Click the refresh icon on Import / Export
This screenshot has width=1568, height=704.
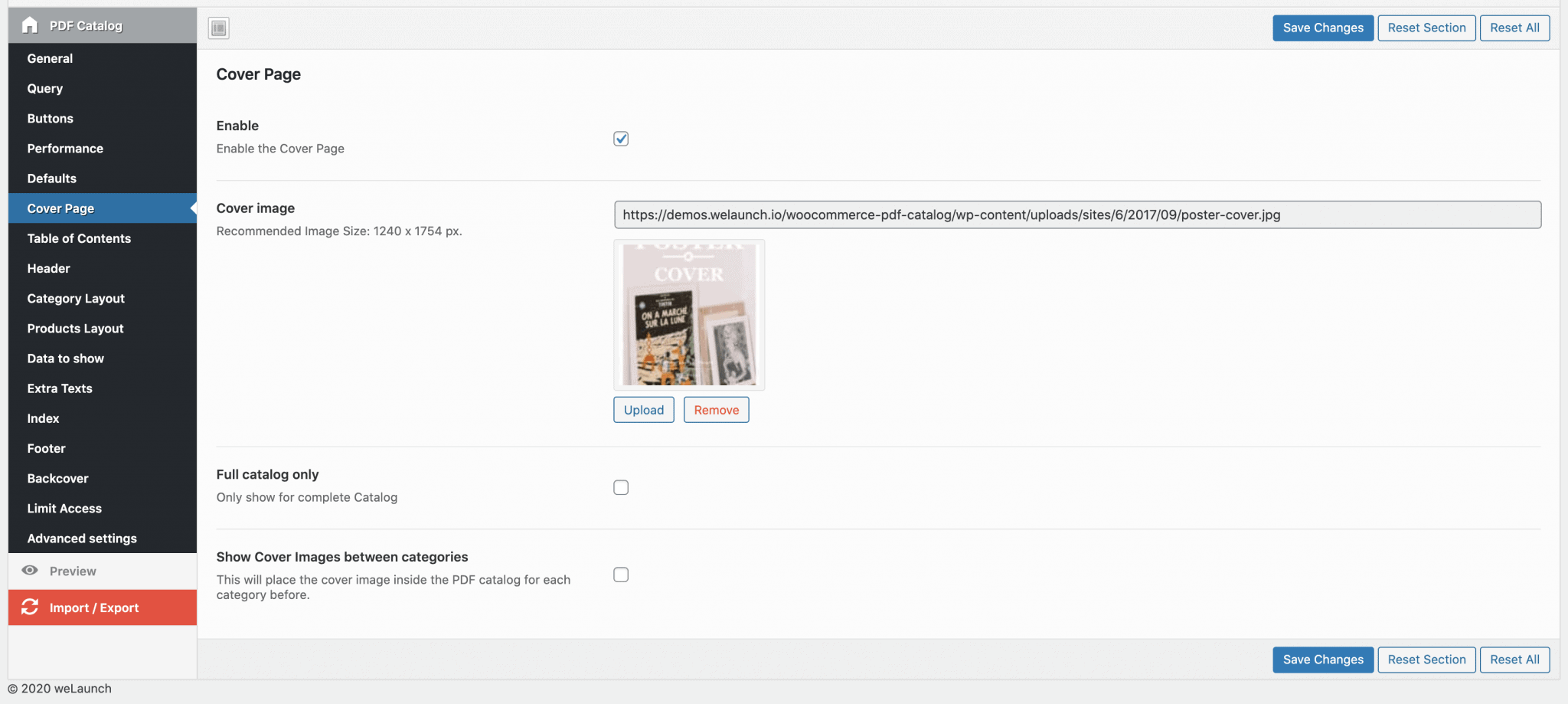[x=29, y=607]
